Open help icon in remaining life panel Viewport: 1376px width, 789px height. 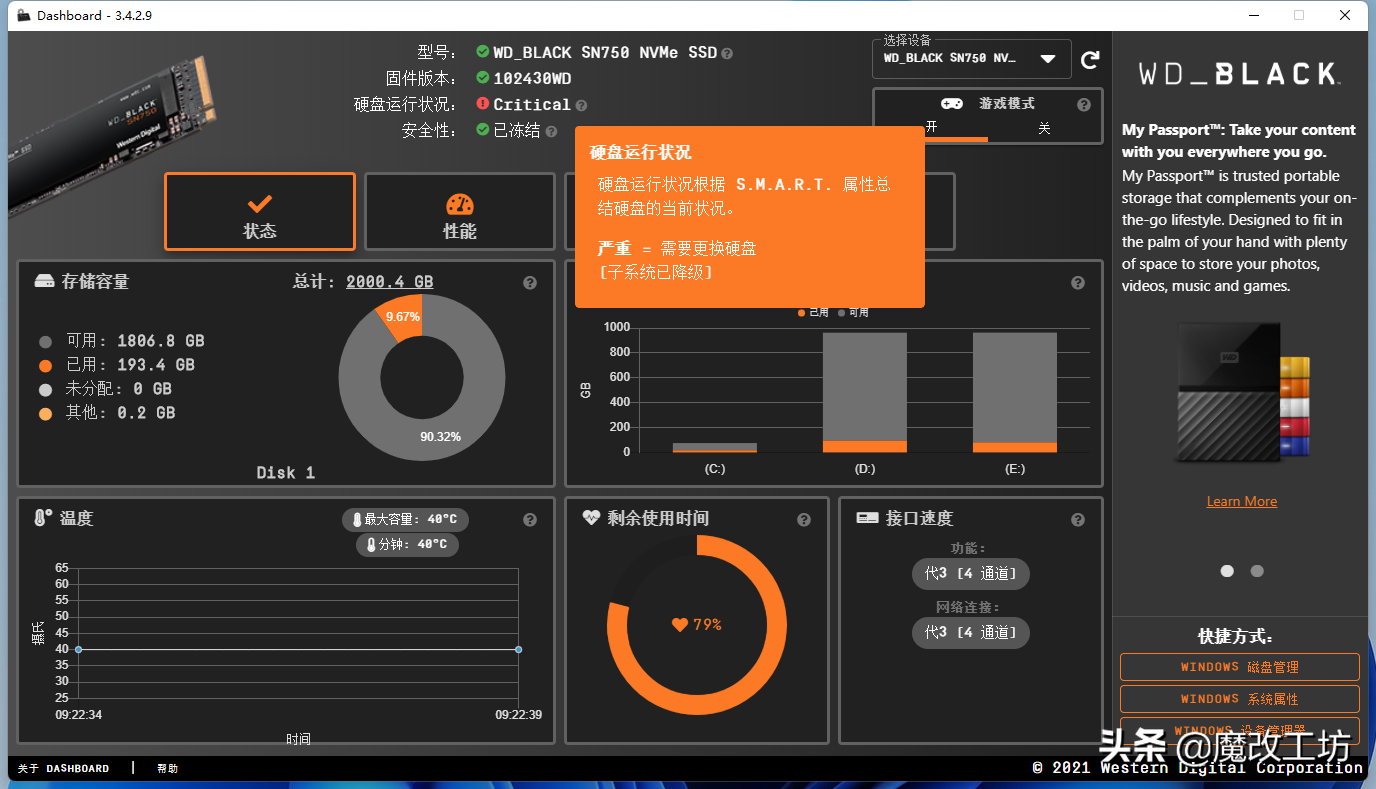[804, 520]
